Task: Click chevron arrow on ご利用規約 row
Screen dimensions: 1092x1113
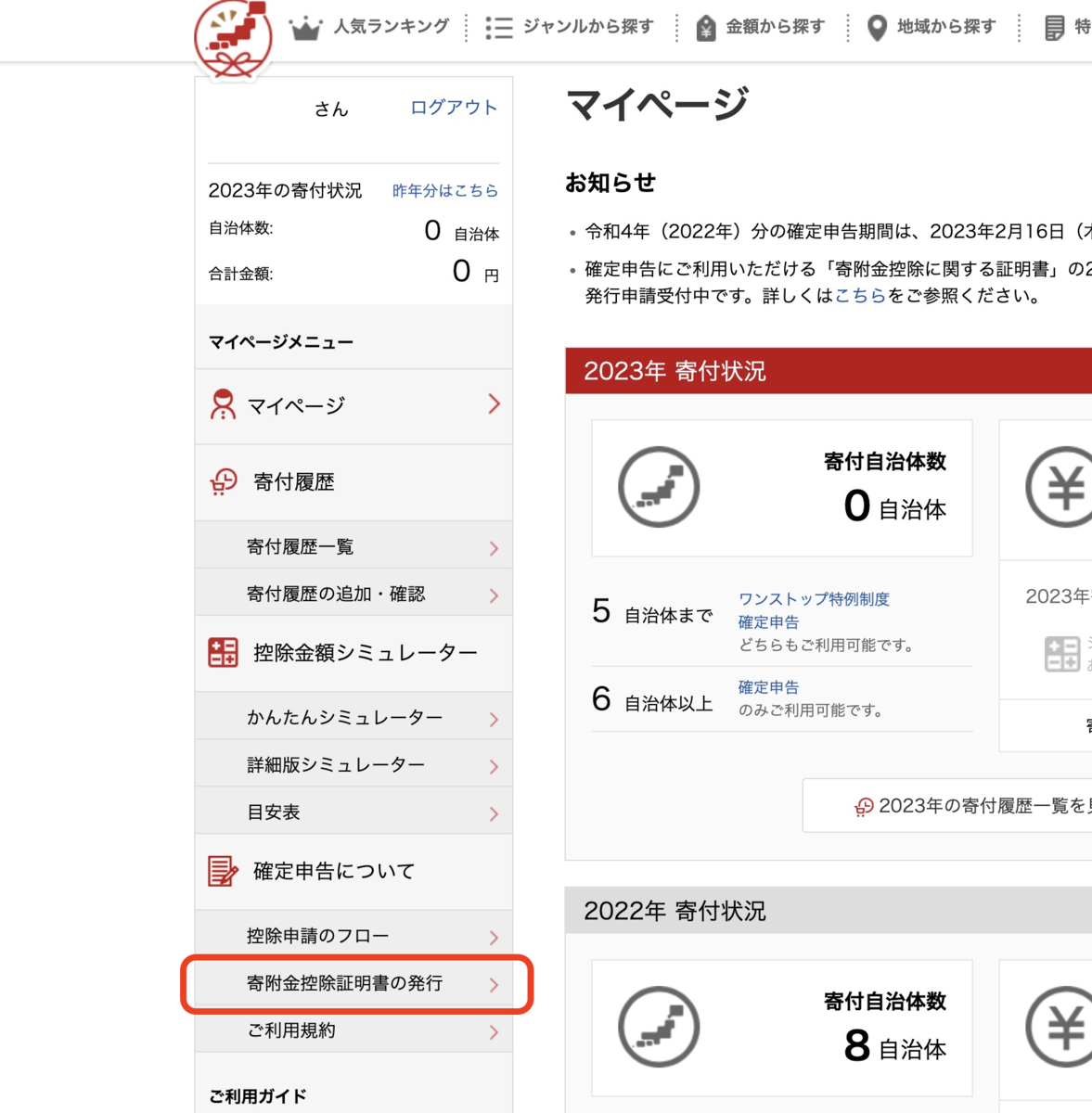Action: [x=494, y=1033]
